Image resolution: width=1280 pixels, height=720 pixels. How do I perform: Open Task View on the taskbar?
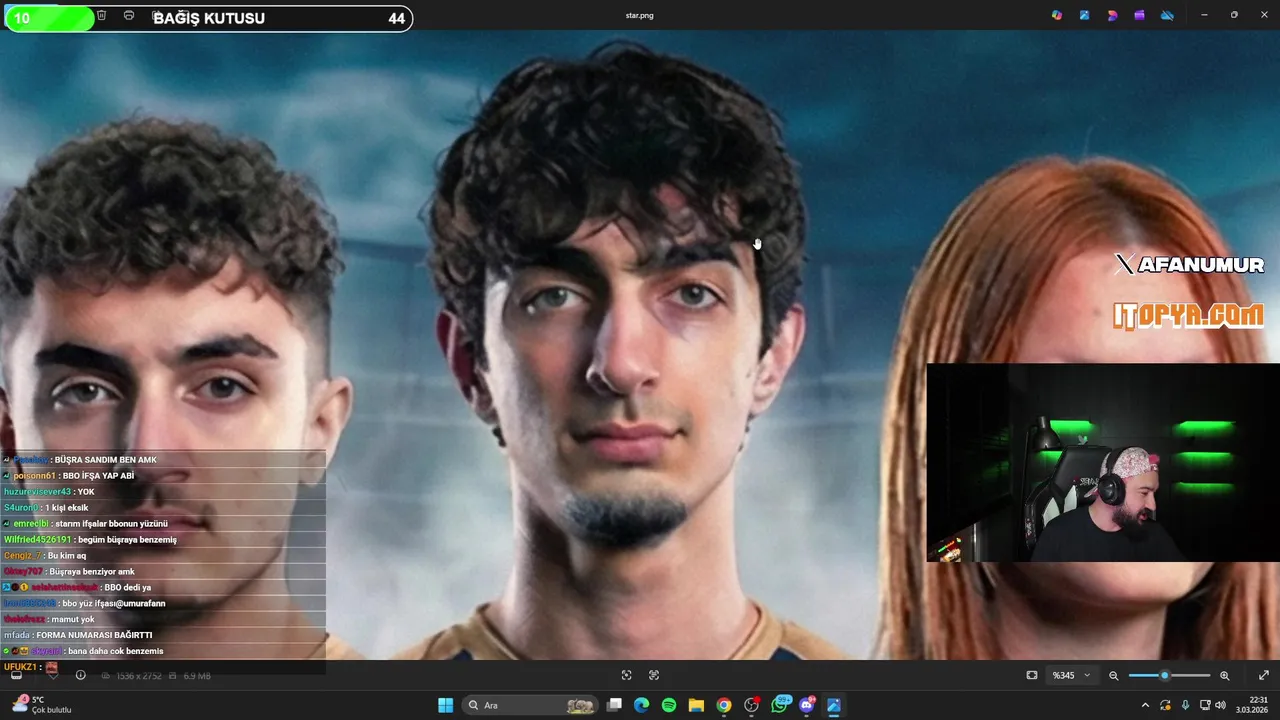pos(614,705)
